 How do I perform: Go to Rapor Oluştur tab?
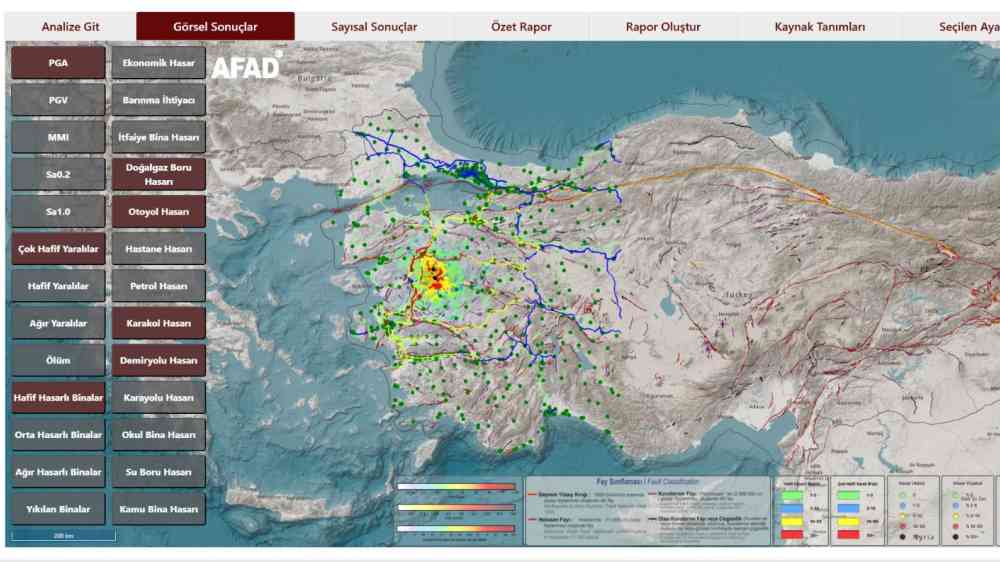click(x=663, y=27)
